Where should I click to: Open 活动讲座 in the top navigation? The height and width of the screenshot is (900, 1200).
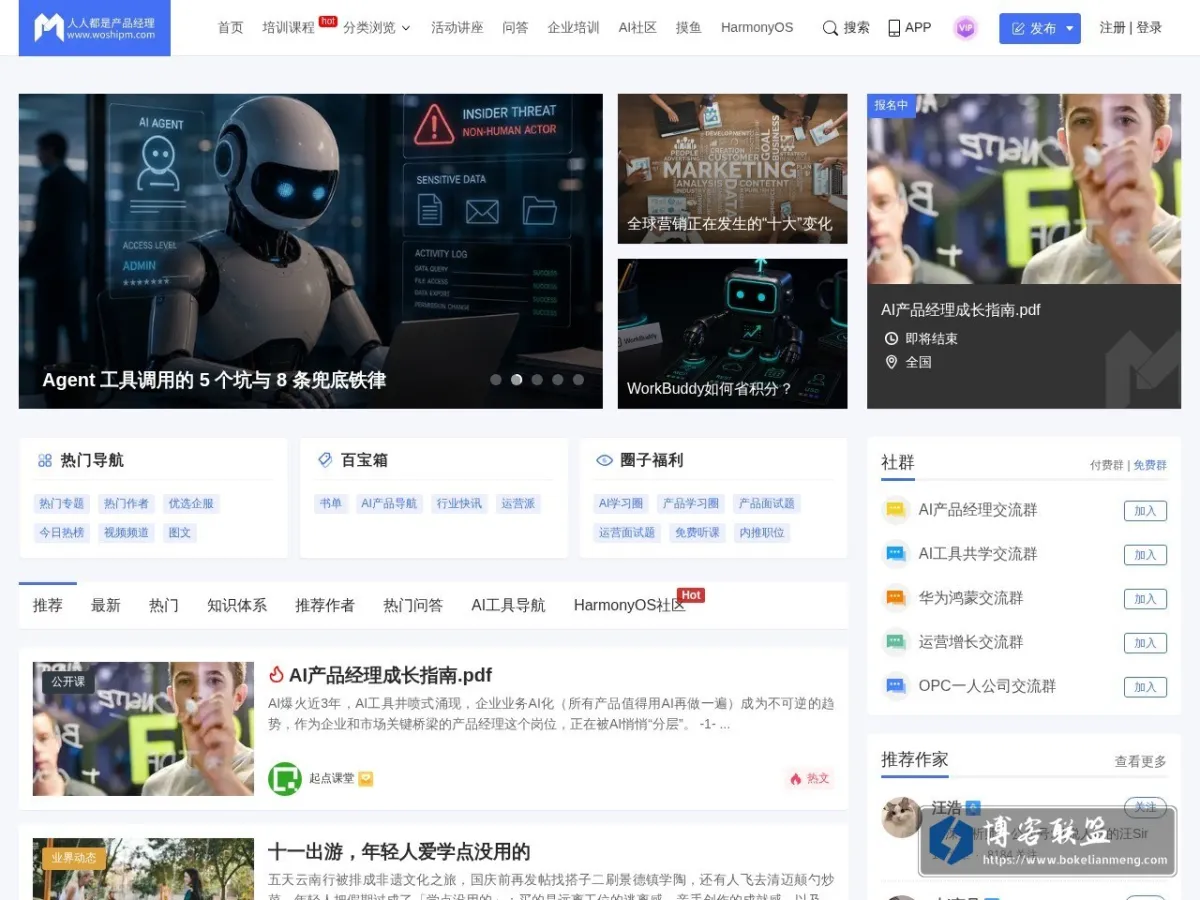coord(457,28)
